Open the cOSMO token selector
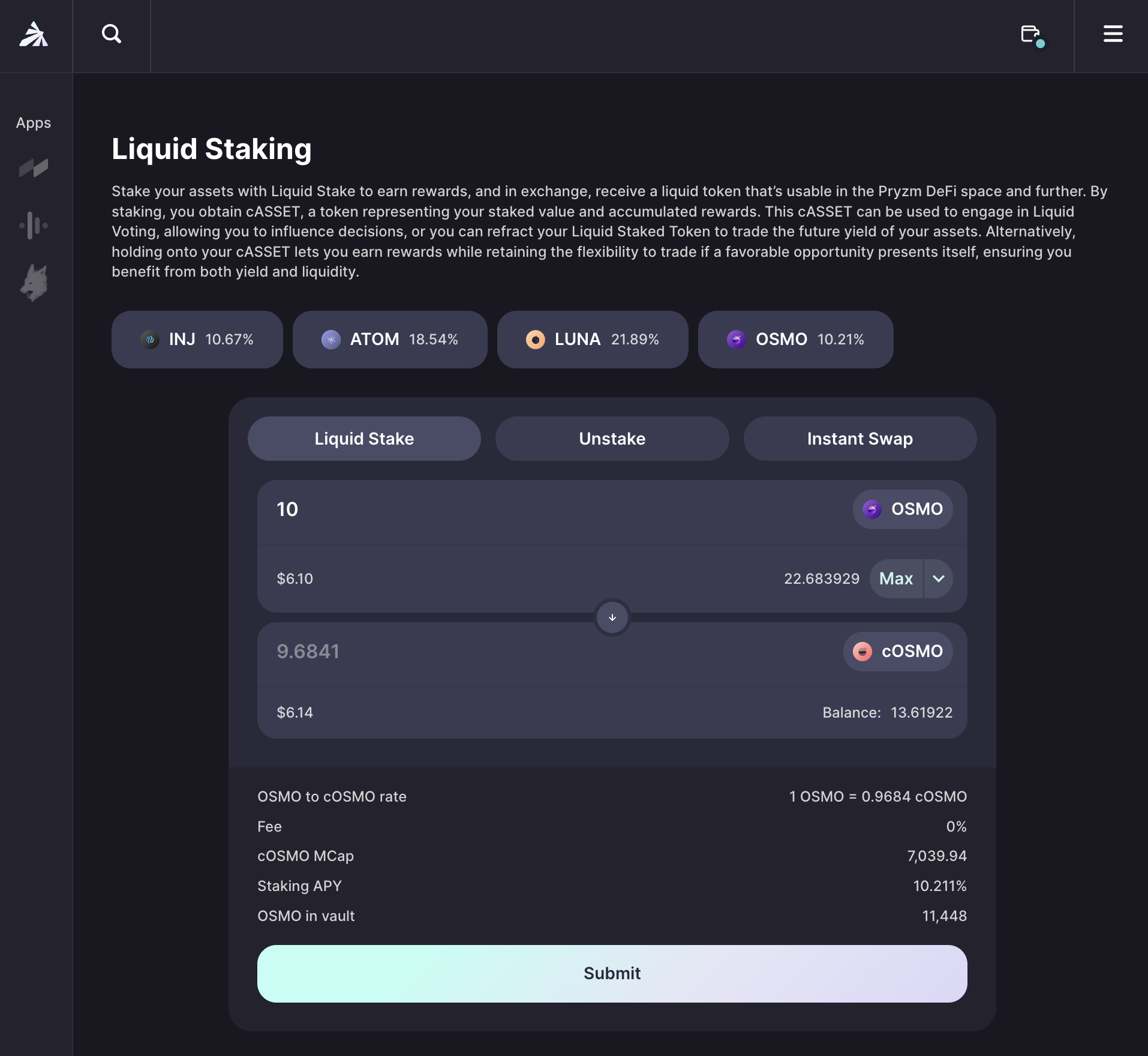Image resolution: width=1148 pixels, height=1056 pixels. pos(898,652)
